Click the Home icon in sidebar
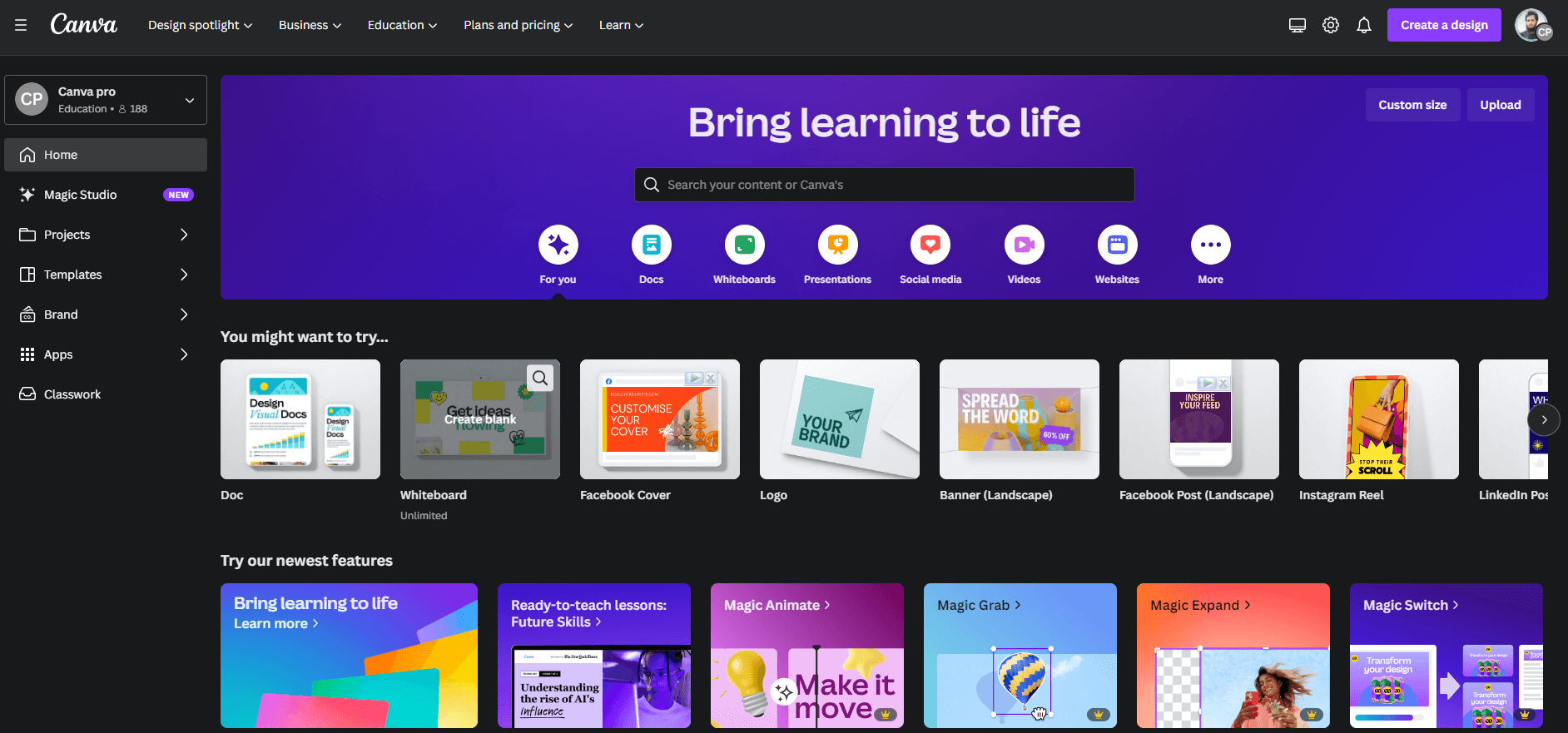Image resolution: width=1568 pixels, height=733 pixels. pyautogui.click(x=27, y=155)
